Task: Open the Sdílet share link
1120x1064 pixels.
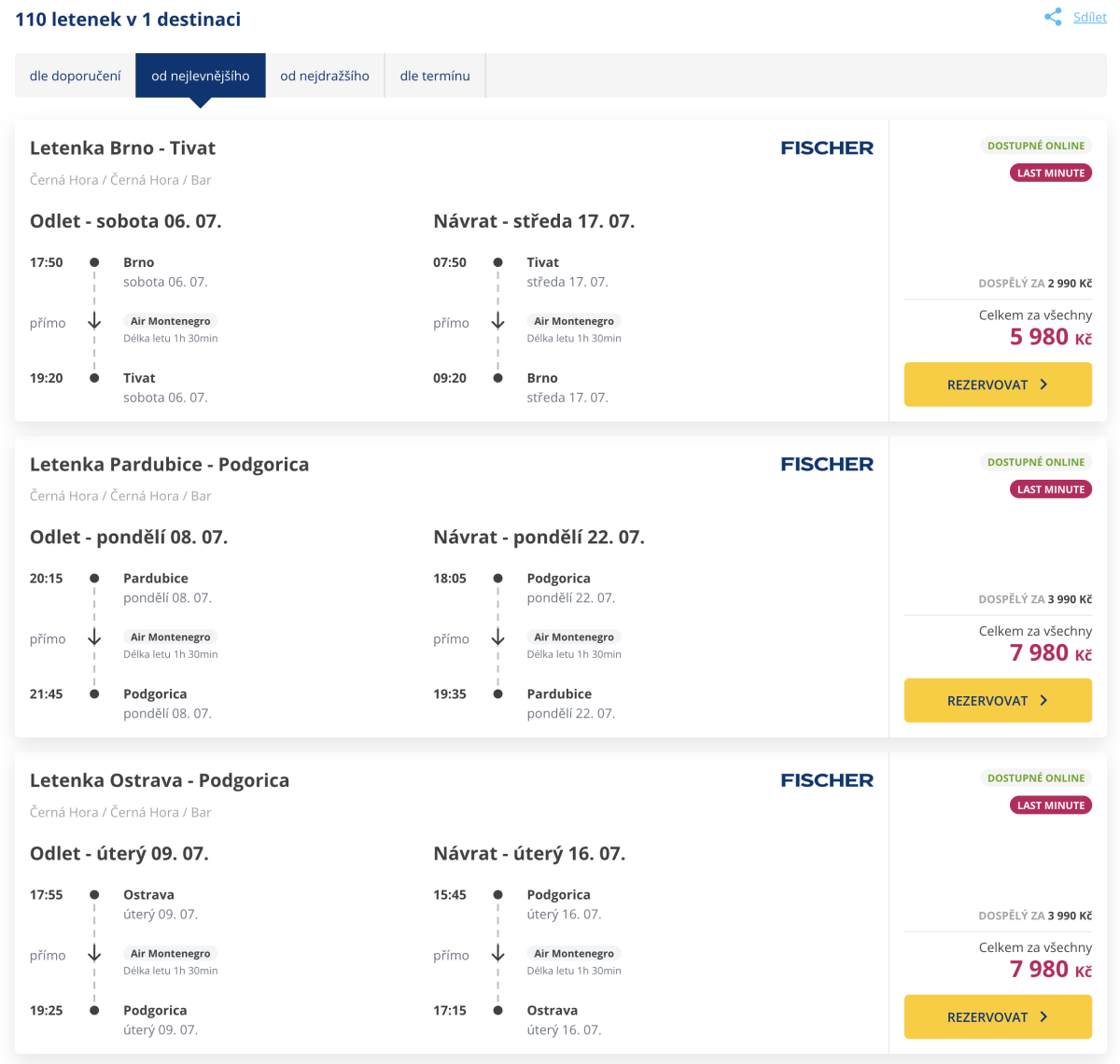Action: click(x=1089, y=17)
